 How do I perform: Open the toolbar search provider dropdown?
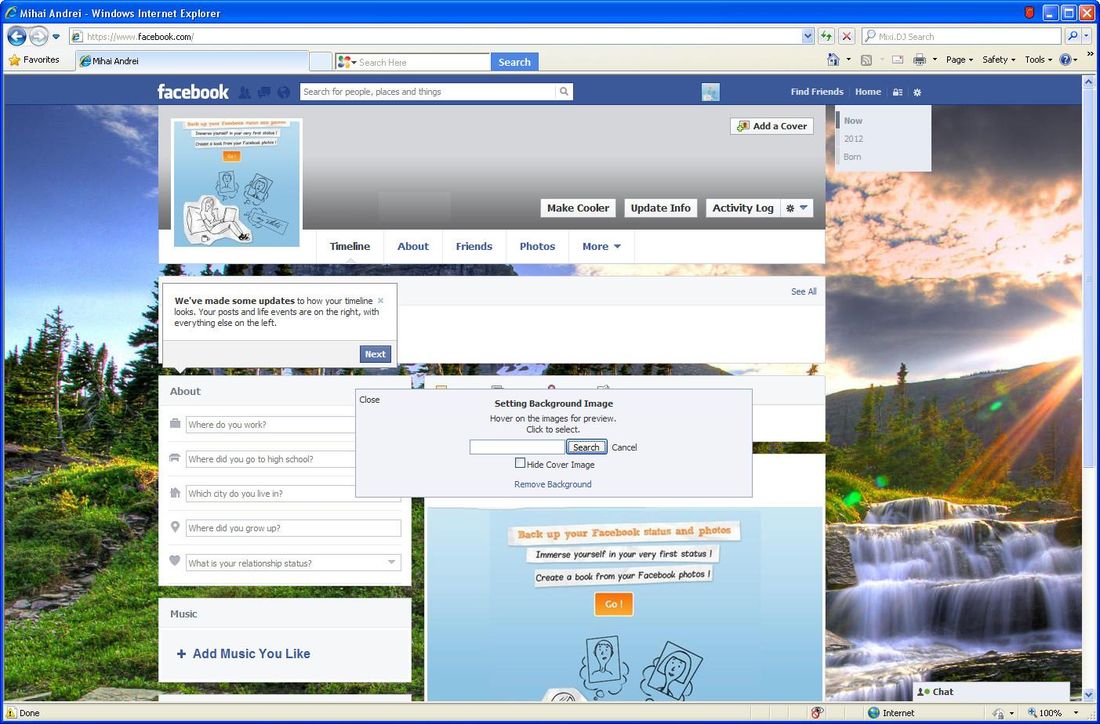347,62
